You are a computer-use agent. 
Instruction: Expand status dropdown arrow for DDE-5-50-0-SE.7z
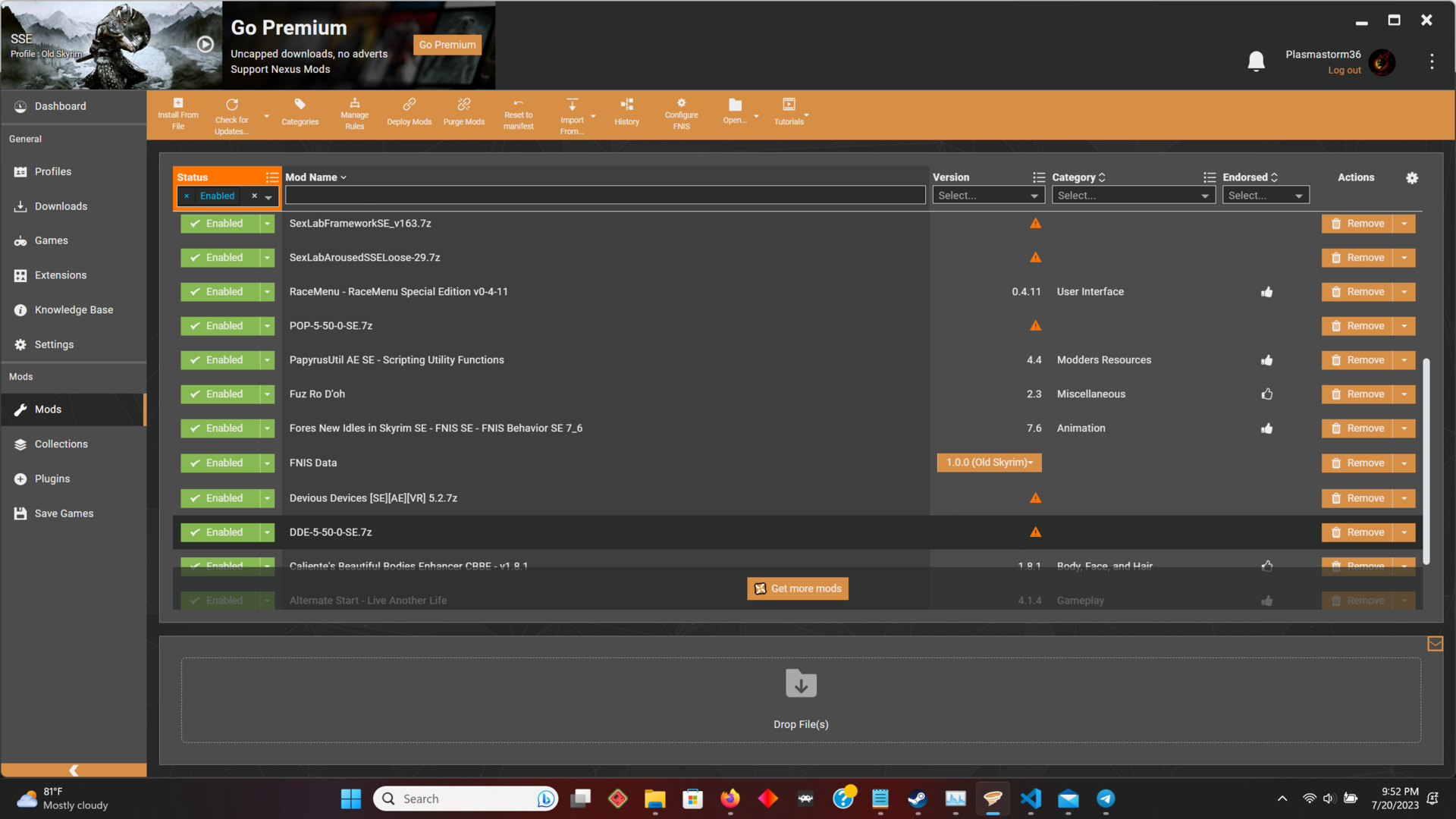tap(267, 532)
